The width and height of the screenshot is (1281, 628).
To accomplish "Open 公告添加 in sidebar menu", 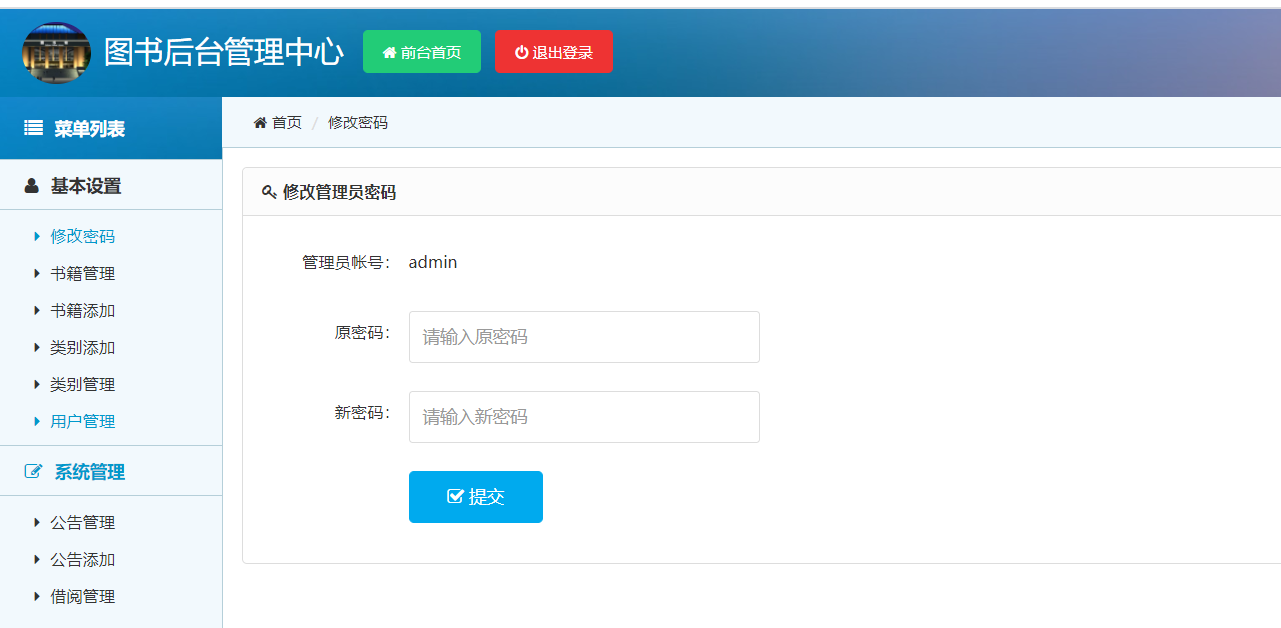I will [x=83, y=560].
